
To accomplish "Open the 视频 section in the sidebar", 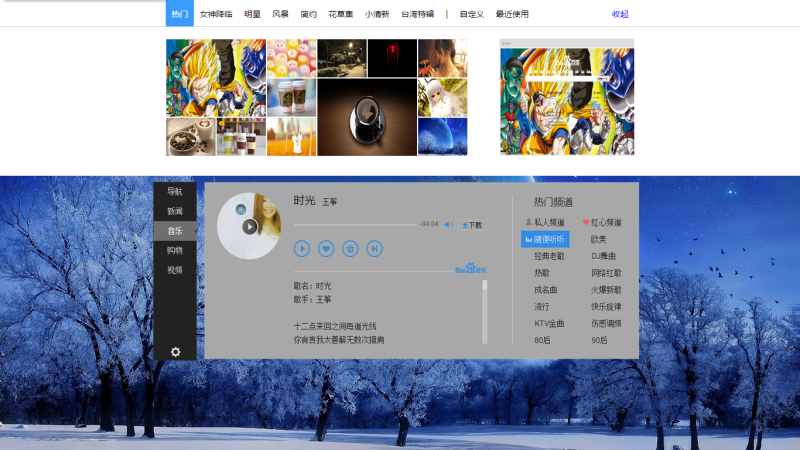I will pos(175,270).
